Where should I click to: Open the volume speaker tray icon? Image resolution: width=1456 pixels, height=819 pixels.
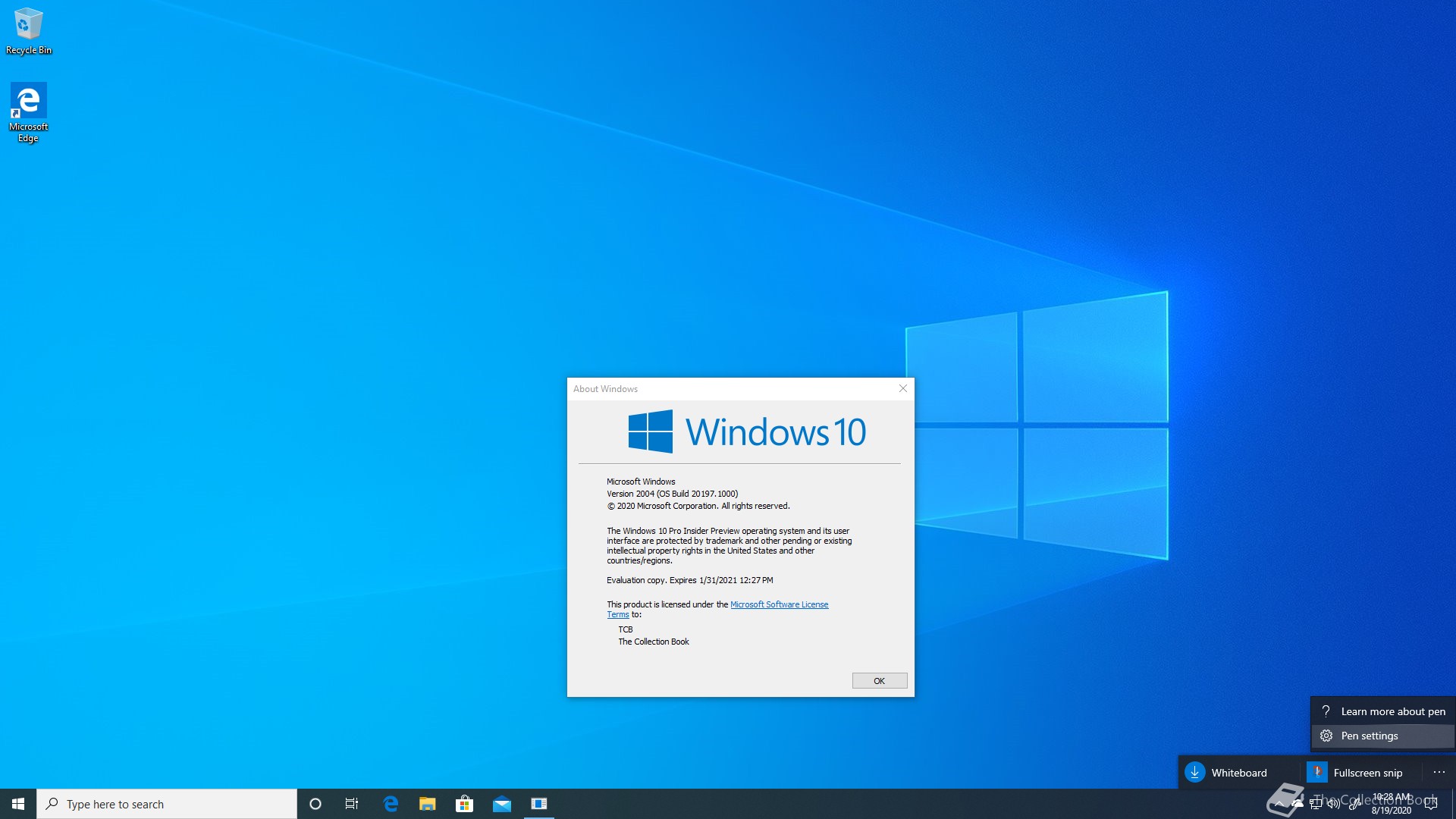click(1334, 804)
